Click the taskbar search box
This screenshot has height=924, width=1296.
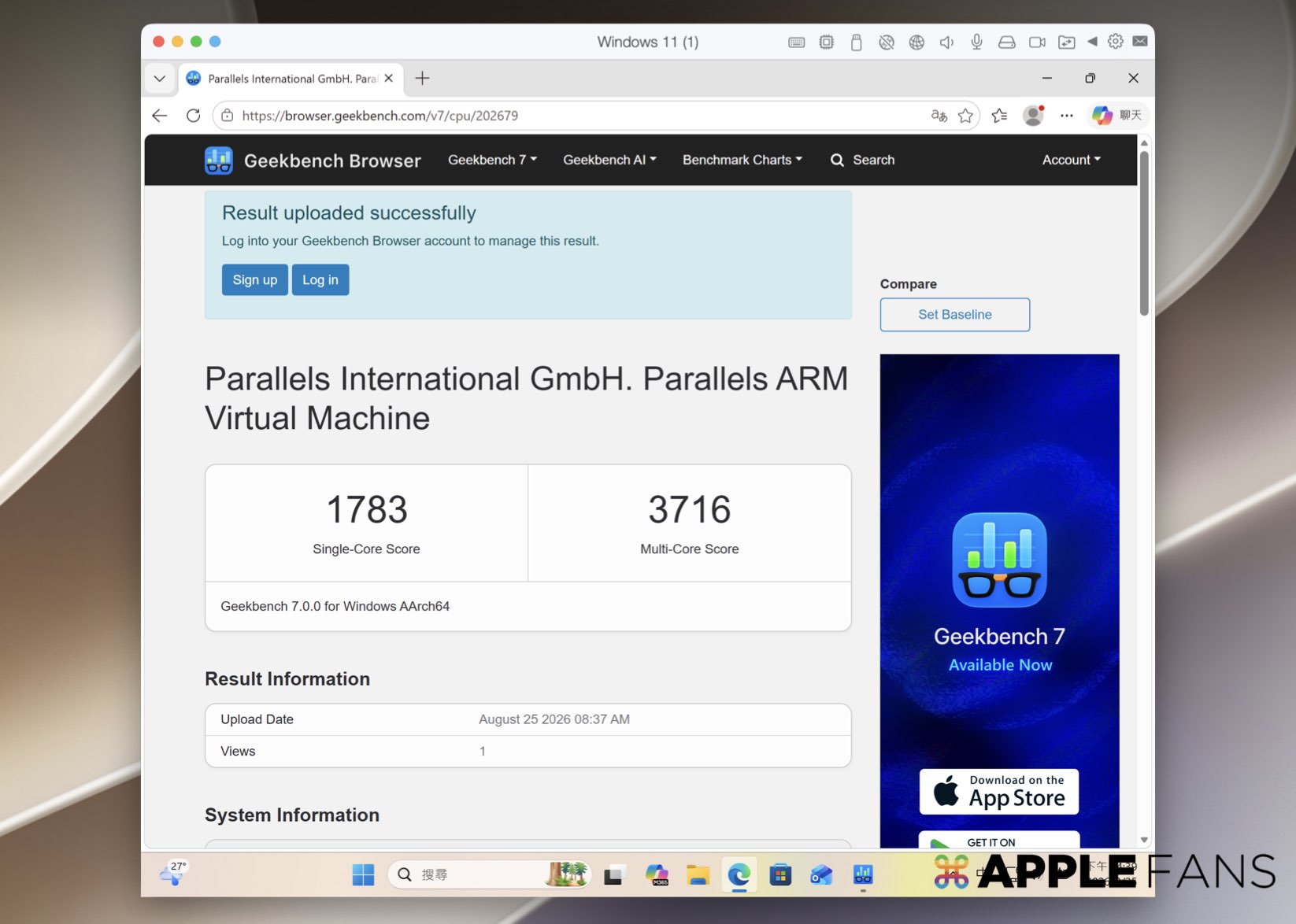(489, 874)
